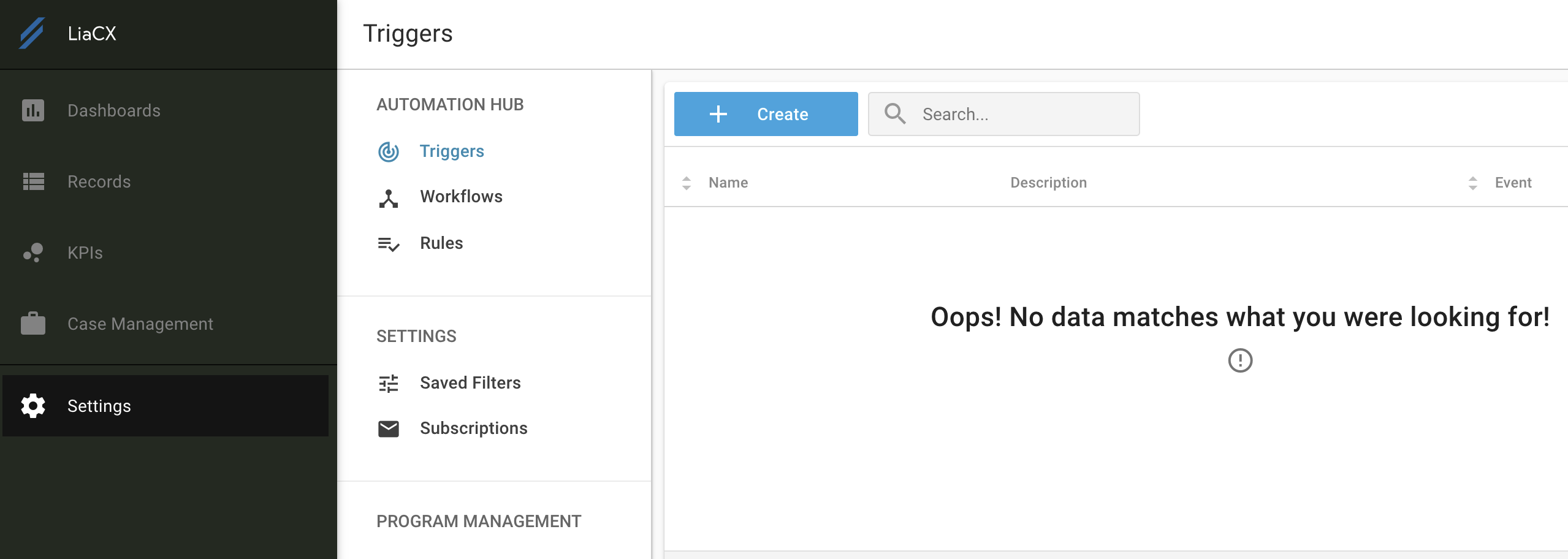Click the KPIs bubble icon
This screenshot has height=559, width=1568.
coord(33,253)
